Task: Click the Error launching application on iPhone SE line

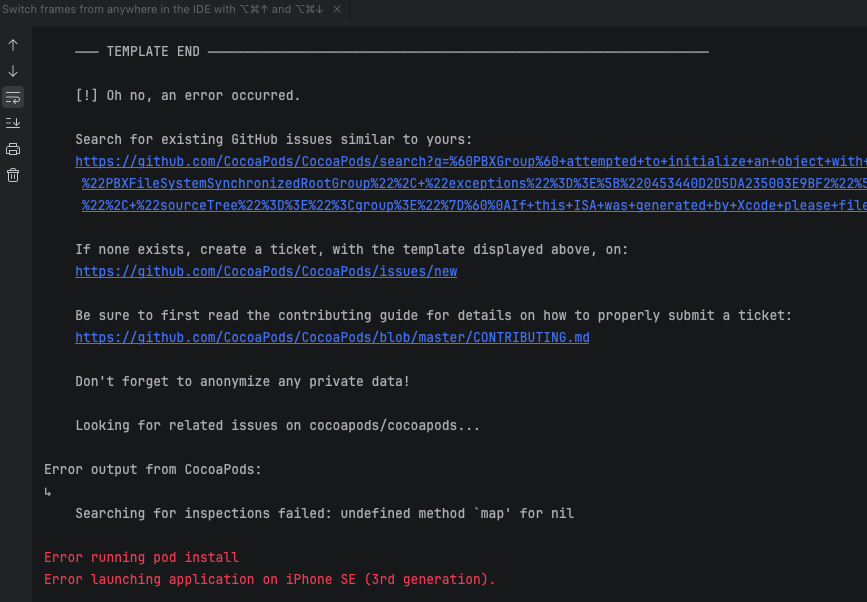Action: [270, 579]
